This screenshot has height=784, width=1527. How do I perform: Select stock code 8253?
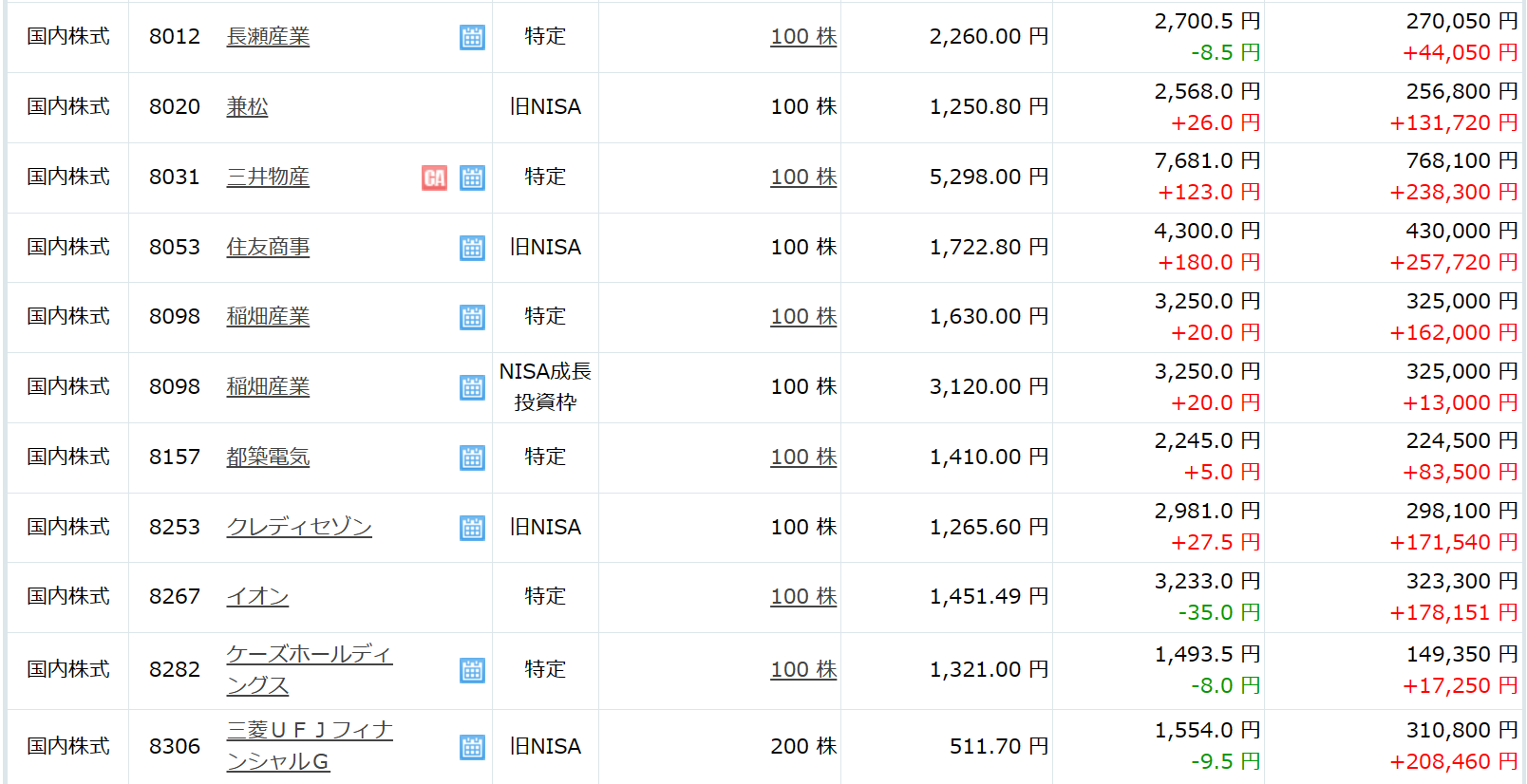pyautogui.click(x=175, y=527)
